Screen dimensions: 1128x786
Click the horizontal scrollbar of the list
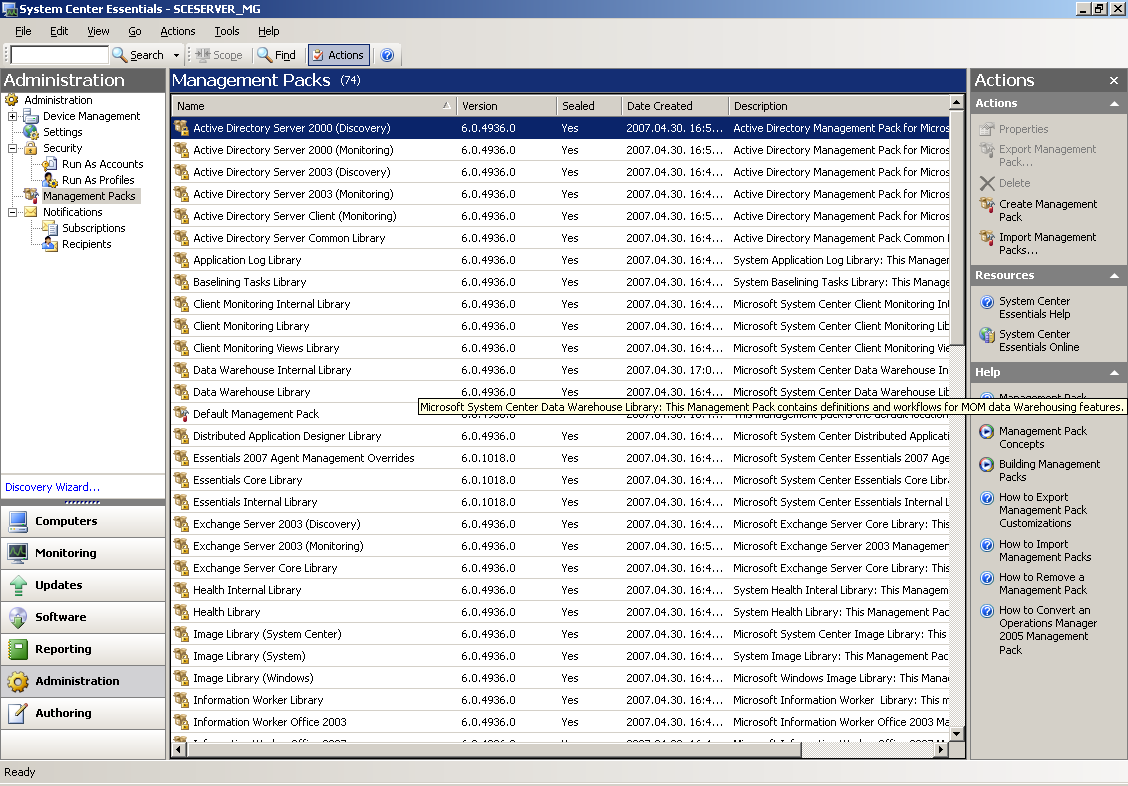(493, 749)
